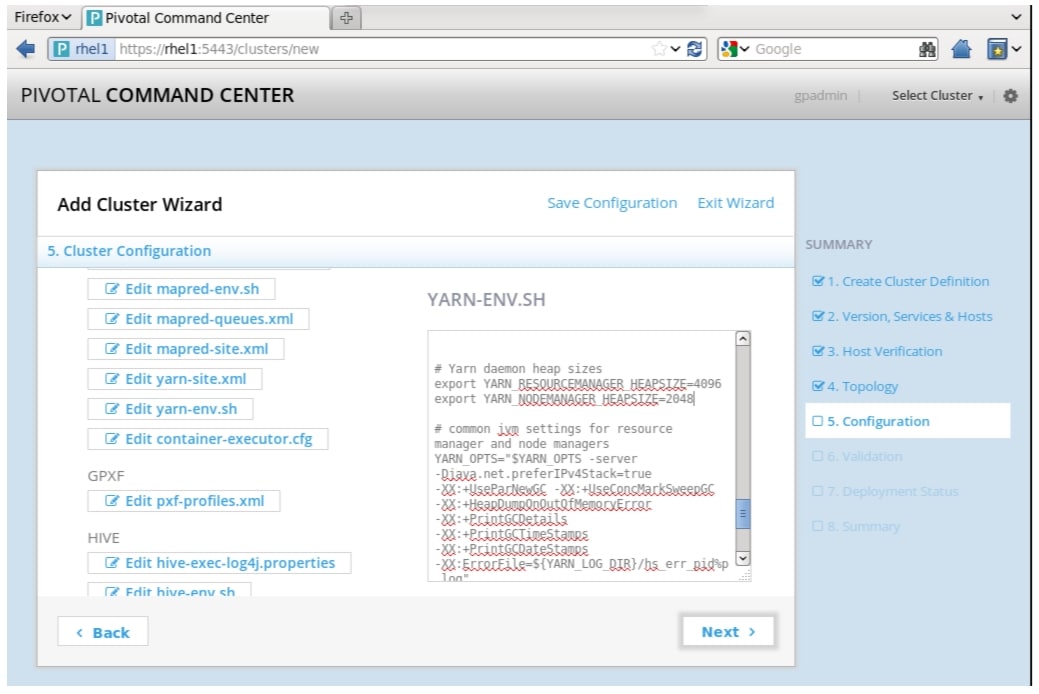This screenshot has width=1039, height=694.
Task: Open Edit yarn-env.sh
Action: [x=170, y=409]
